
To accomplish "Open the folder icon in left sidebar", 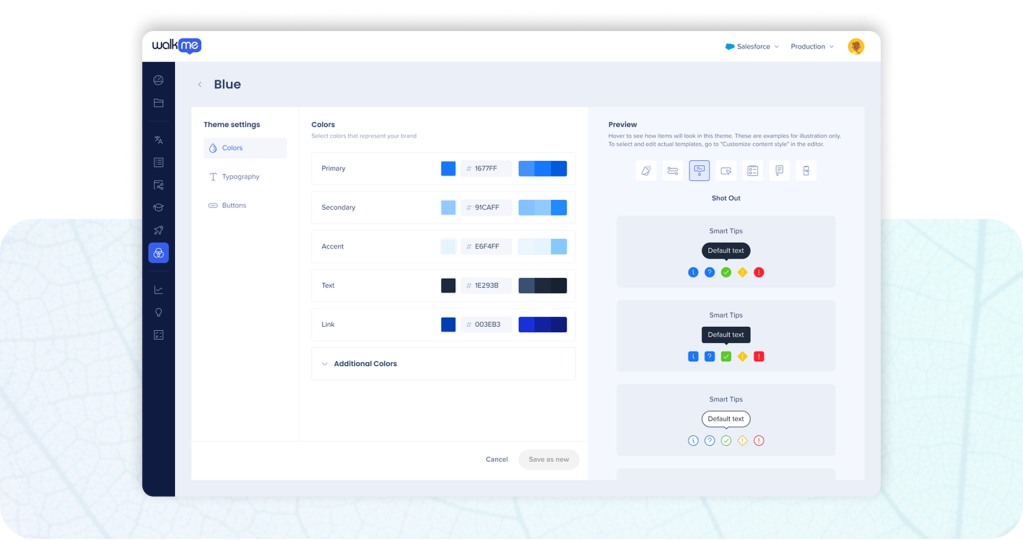I will click(x=158, y=103).
